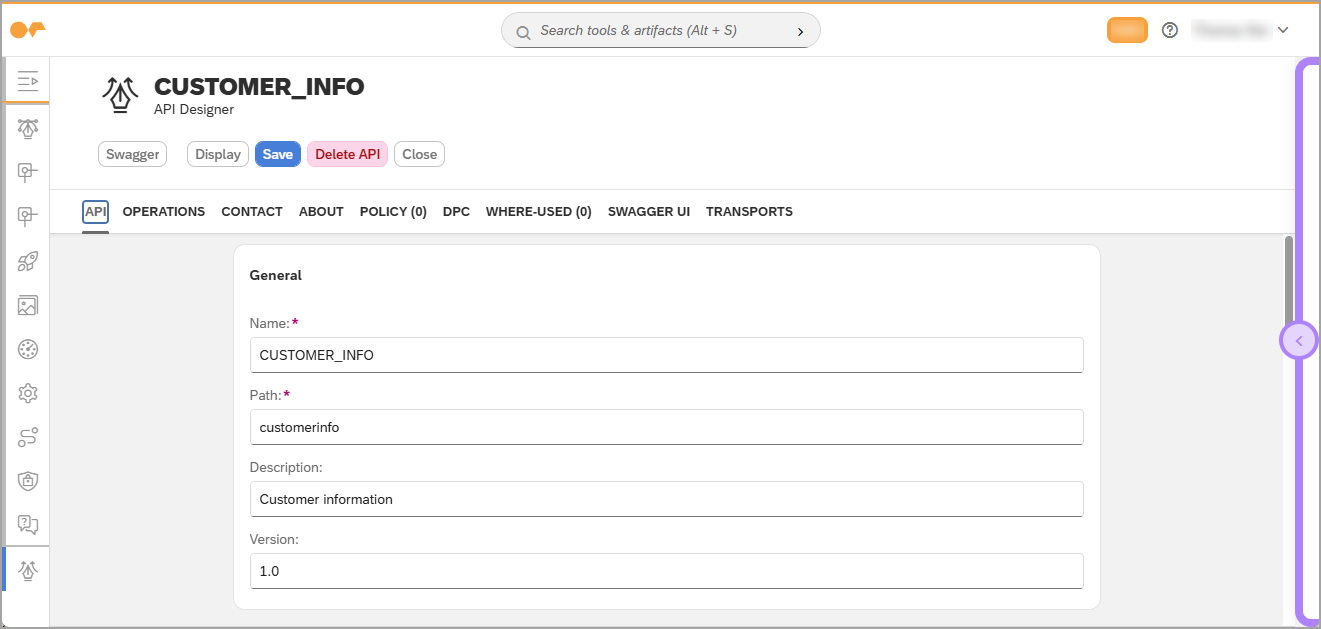Open the help question mark icon near the profile

click(x=1170, y=30)
